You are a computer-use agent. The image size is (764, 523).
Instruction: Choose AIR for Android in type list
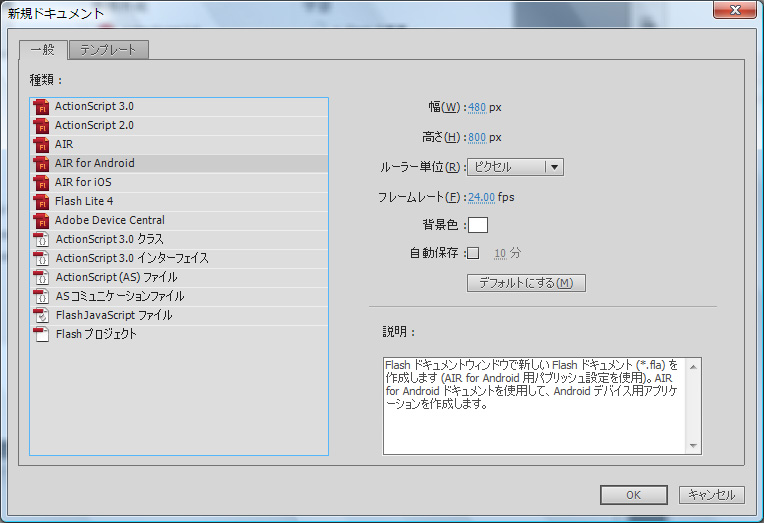179,164
